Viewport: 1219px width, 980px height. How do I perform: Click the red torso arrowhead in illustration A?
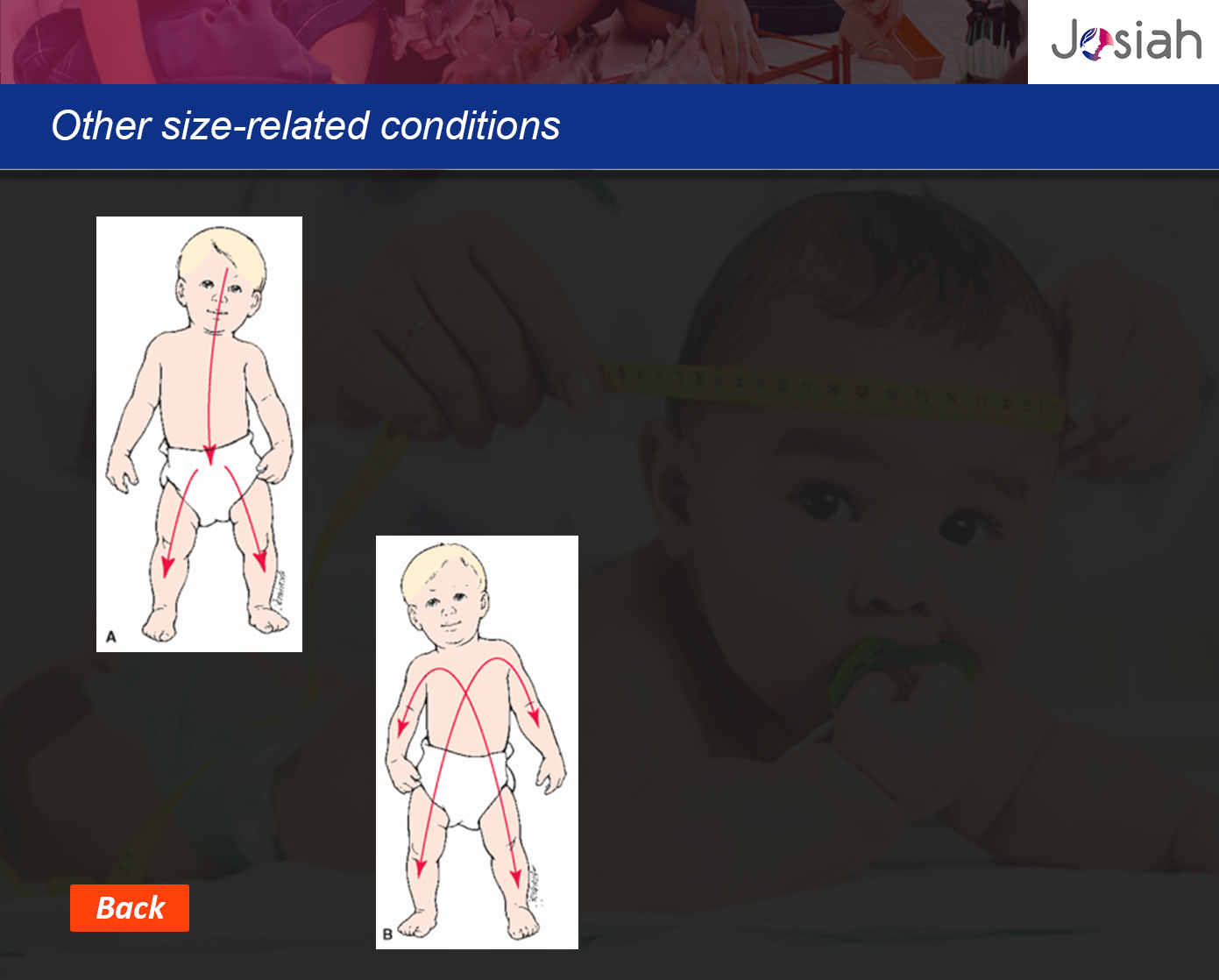pos(209,455)
